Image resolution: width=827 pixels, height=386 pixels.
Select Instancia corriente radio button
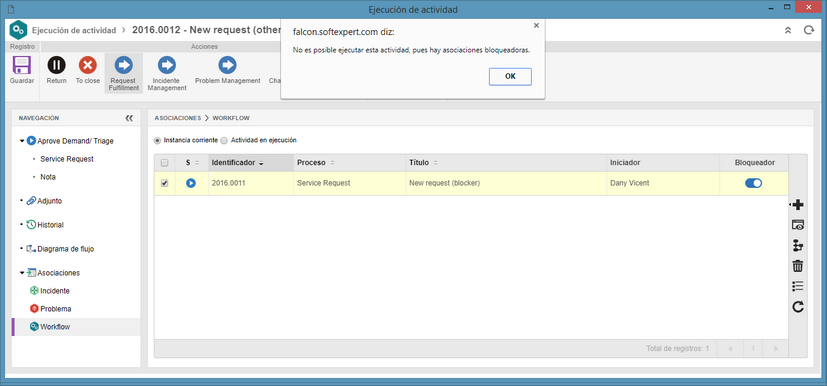pos(157,141)
